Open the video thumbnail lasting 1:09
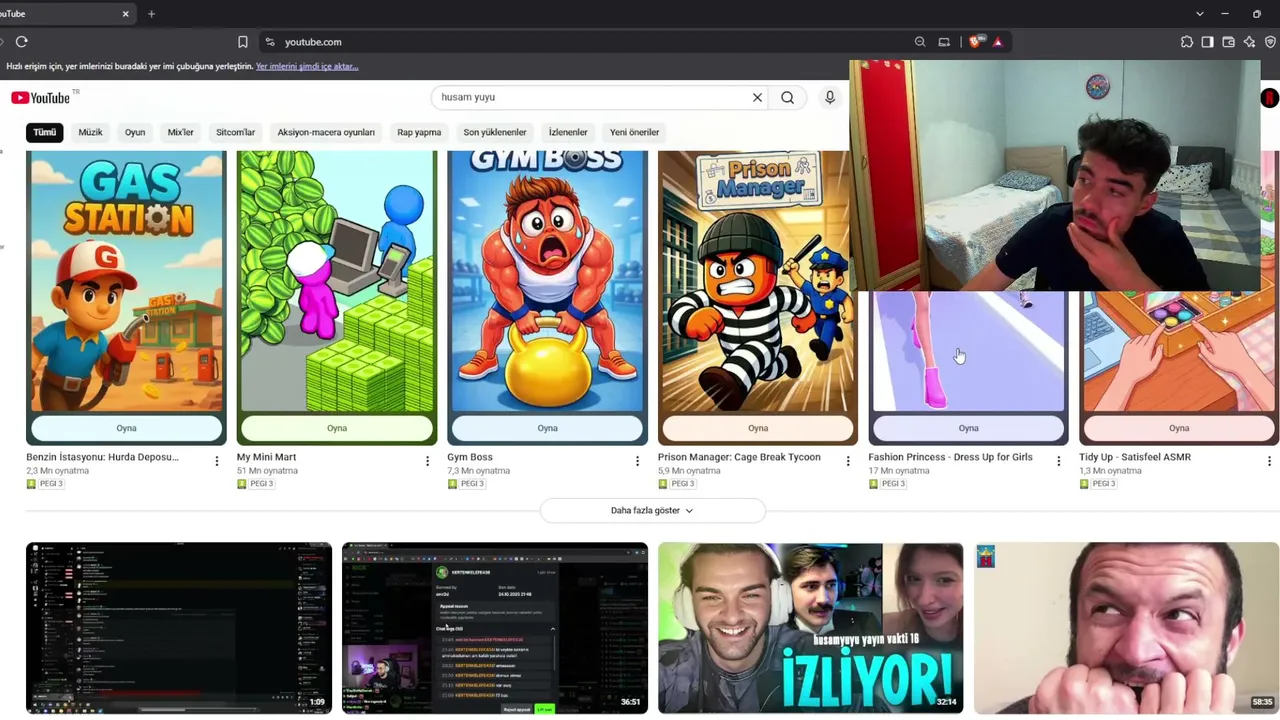The width and height of the screenshot is (1280, 720). pos(179,628)
